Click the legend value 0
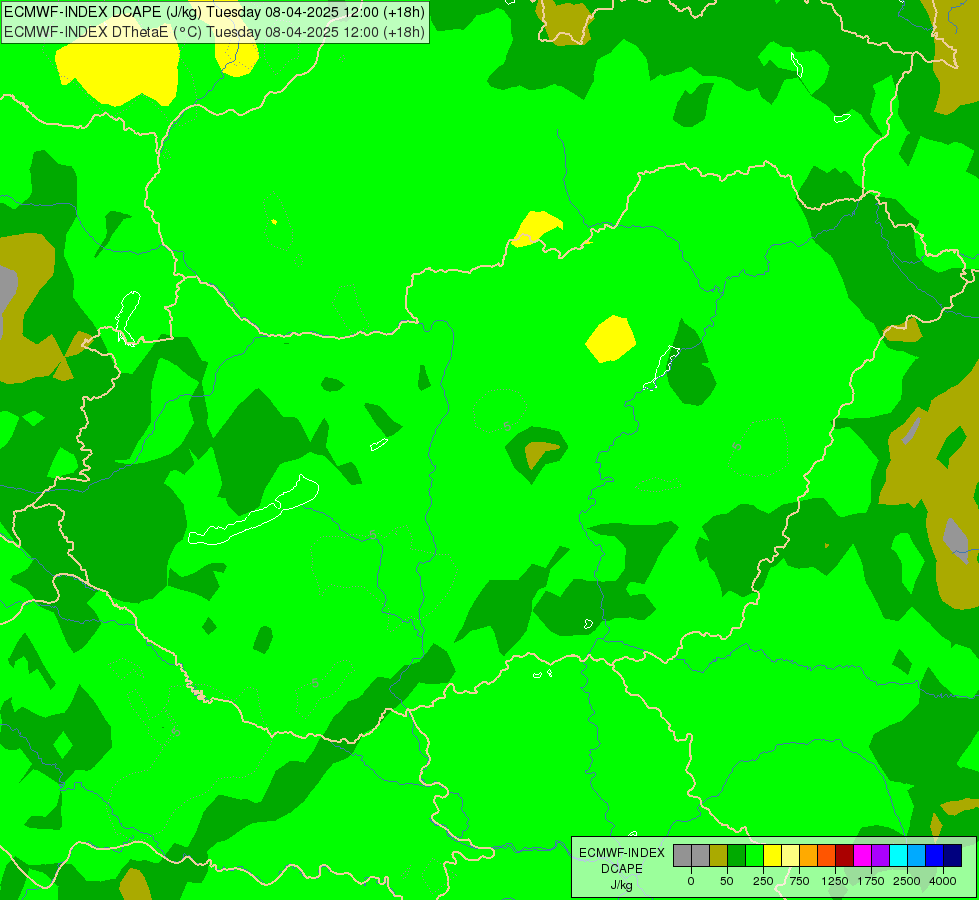This screenshot has width=979, height=900. (x=691, y=881)
